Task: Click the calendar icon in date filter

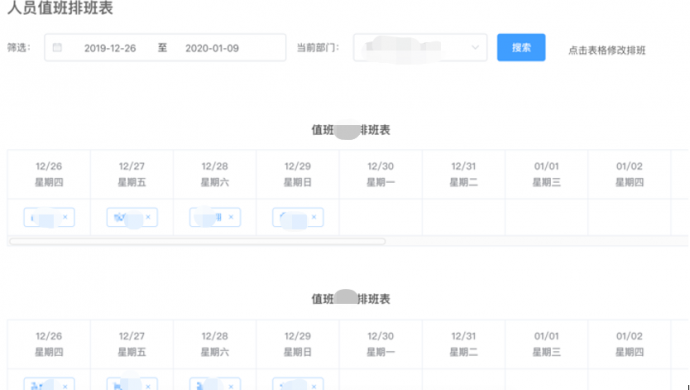Action: pos(57,48)
